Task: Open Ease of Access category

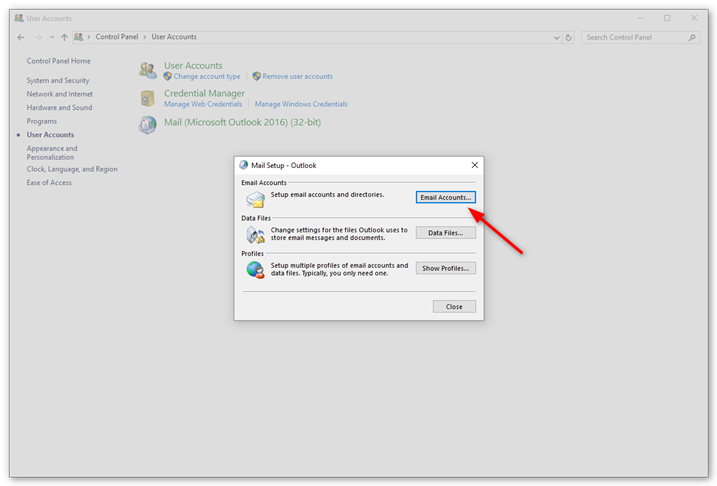Action: 49,182
